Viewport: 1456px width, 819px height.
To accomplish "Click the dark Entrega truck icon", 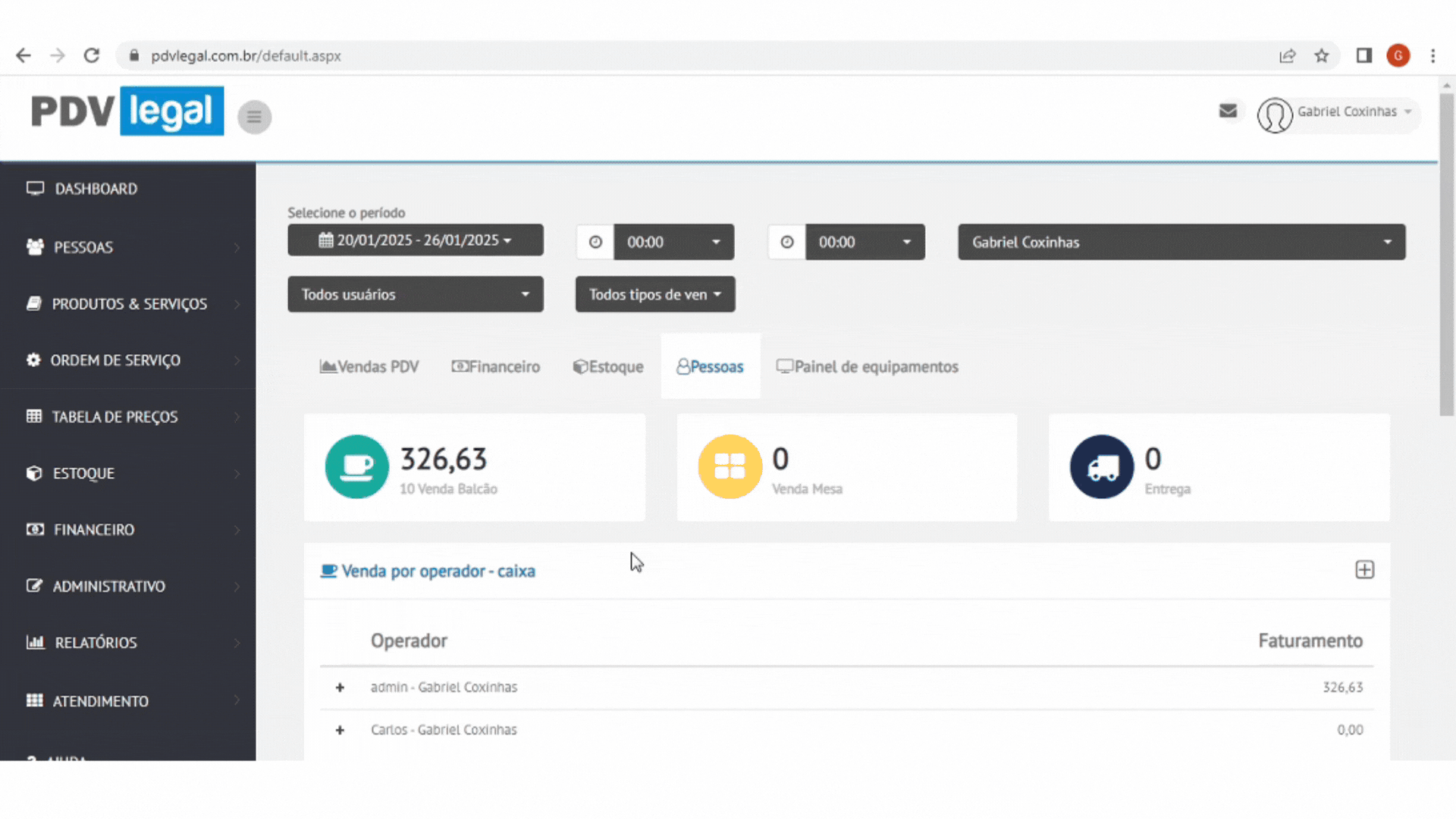I will click(1101, 466).
